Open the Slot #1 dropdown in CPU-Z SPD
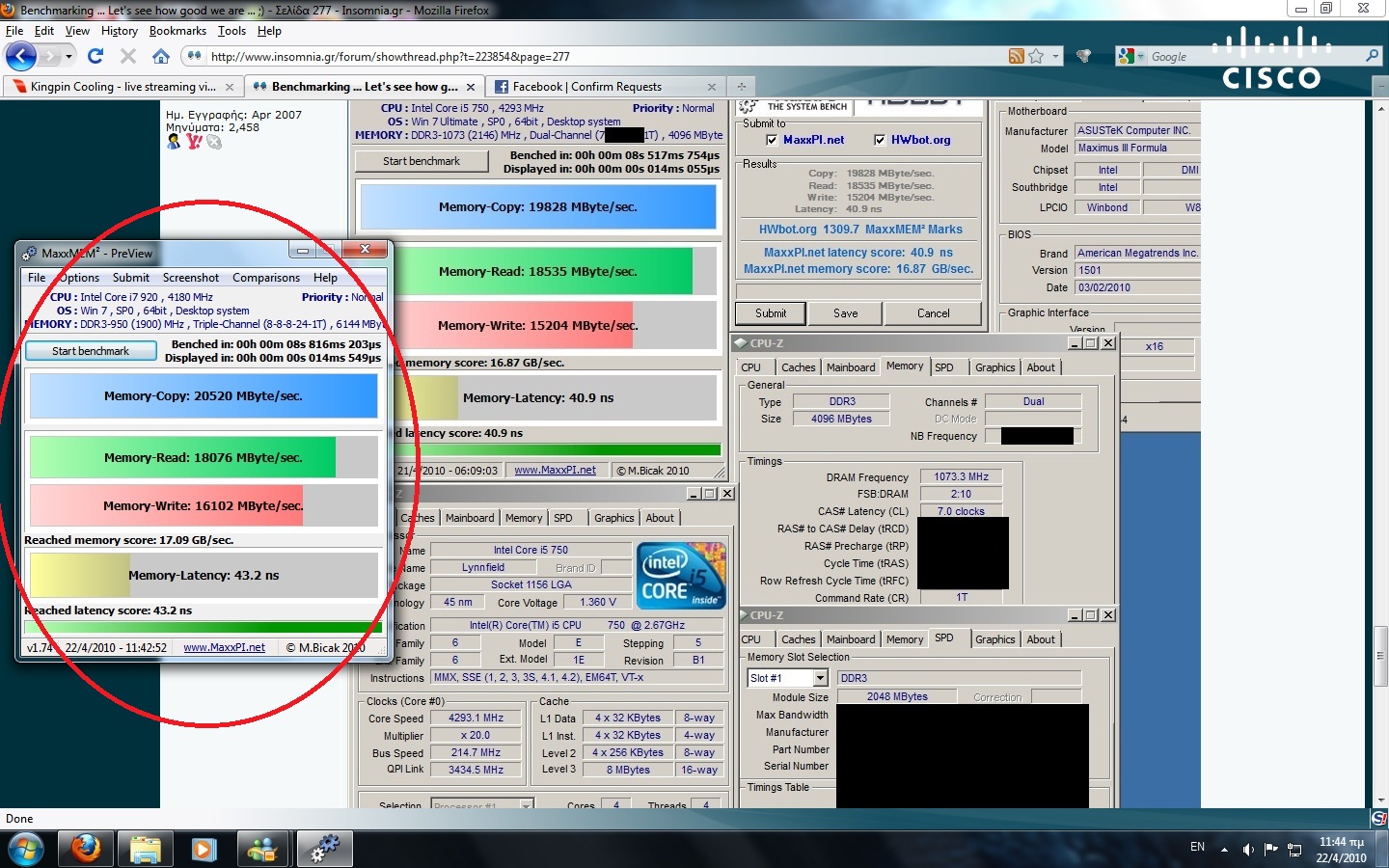The height and width of the screenshot is (868, 1389). coord(820,678)
